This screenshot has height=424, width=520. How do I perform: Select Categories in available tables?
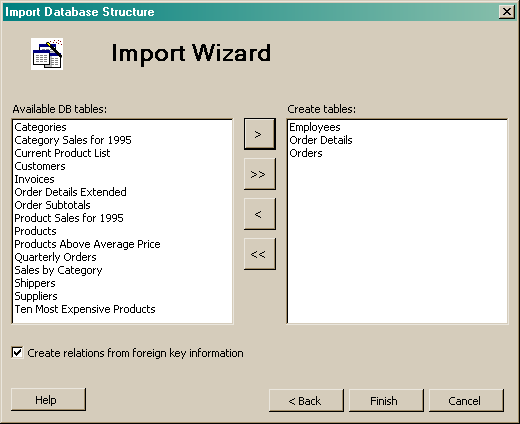click(x=40, y=127)
